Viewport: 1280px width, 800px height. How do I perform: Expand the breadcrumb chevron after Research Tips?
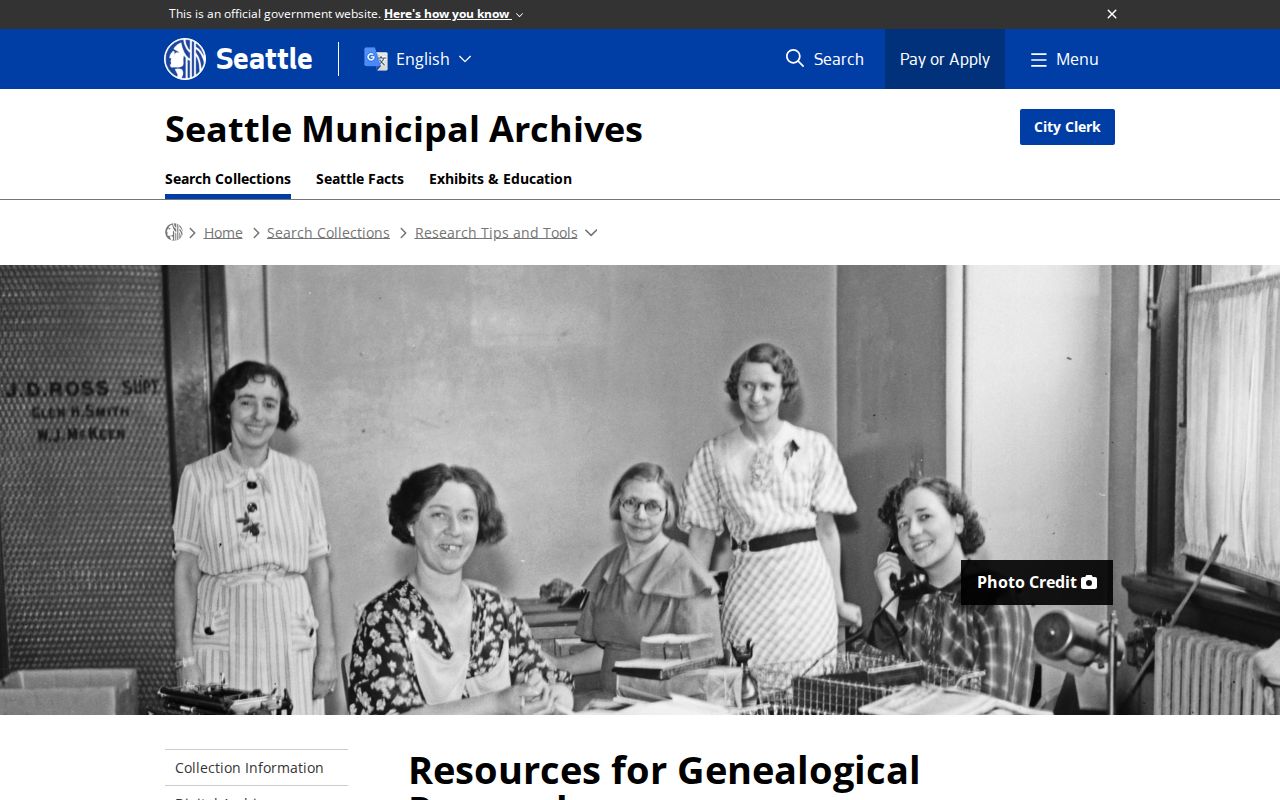click(591, 232)
